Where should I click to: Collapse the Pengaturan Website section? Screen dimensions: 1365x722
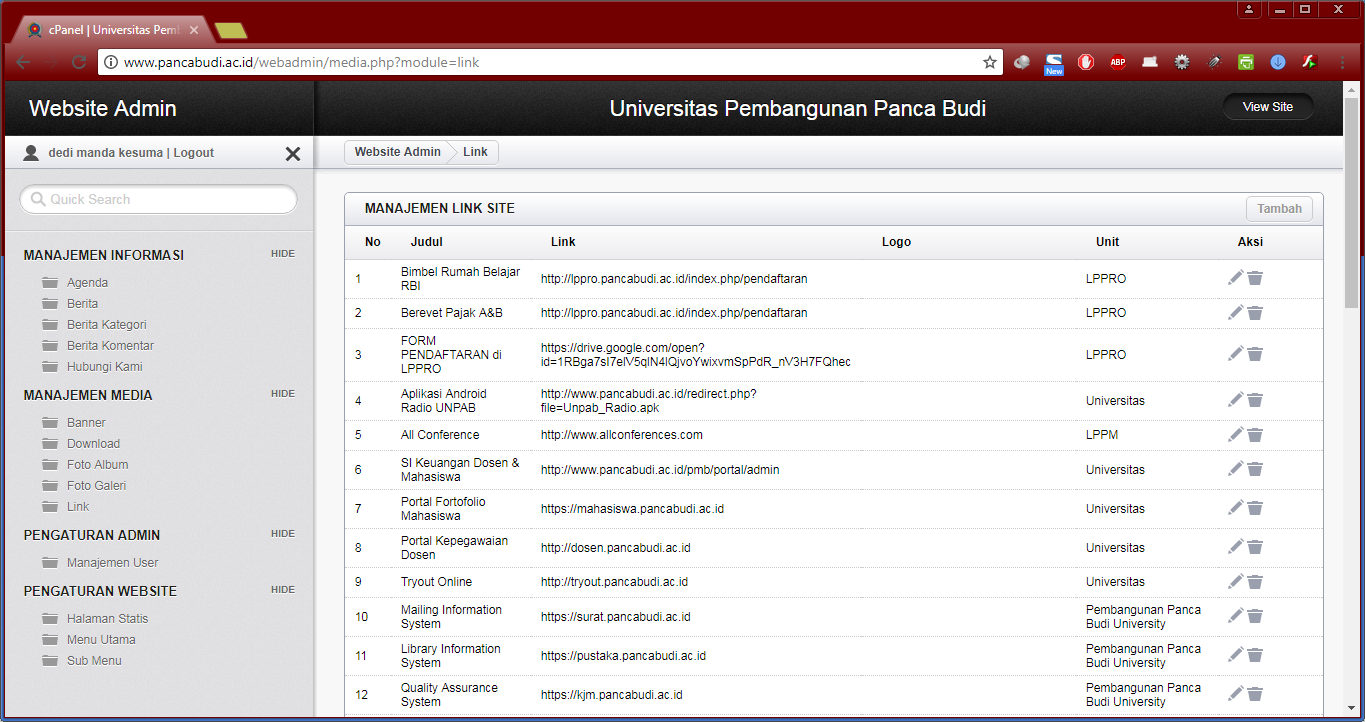(x=283, y=590)
